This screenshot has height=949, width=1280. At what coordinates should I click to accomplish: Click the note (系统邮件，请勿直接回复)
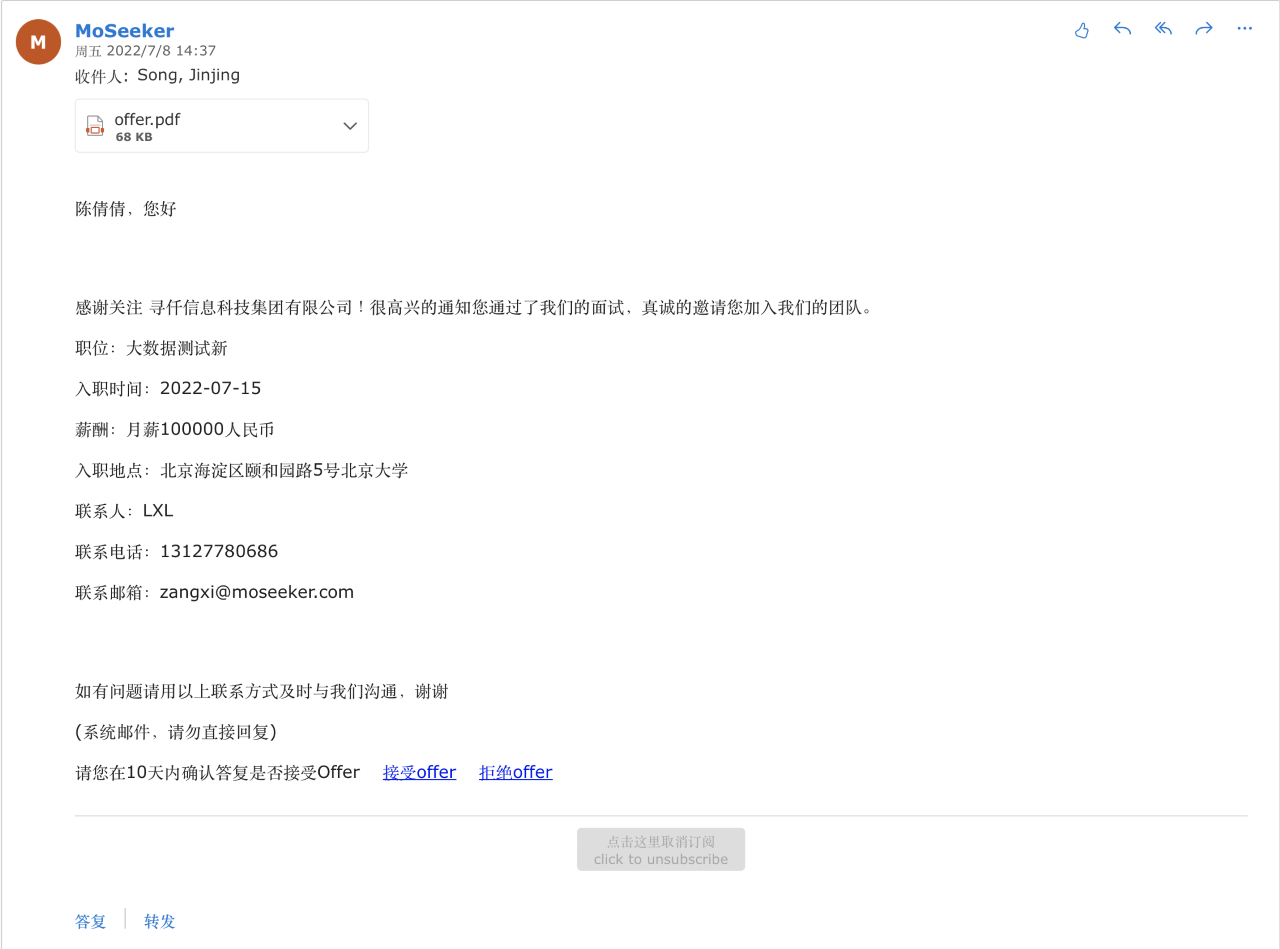point(176,732)
